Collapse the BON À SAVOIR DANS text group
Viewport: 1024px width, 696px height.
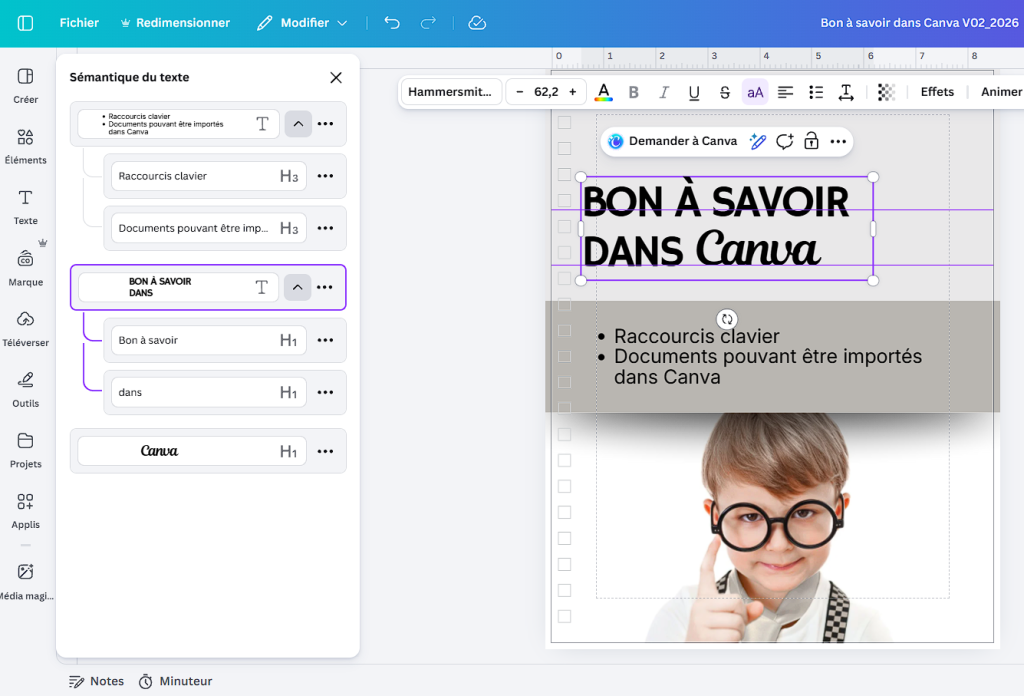[x=297, y=287]
